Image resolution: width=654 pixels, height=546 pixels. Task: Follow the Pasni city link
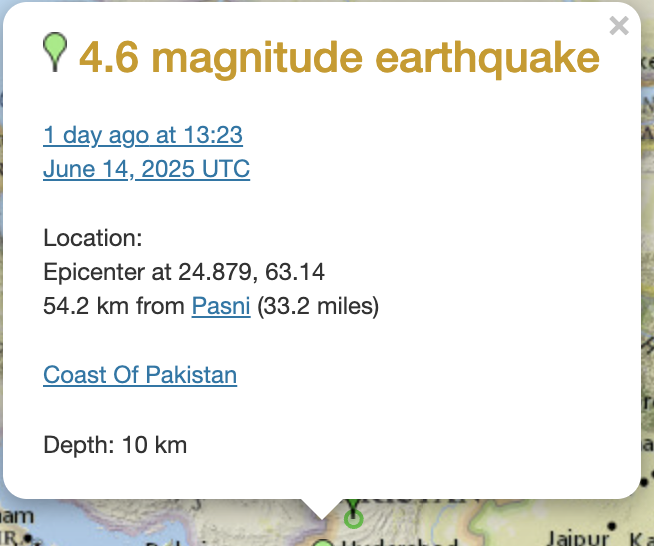pyautogui.click(x=221, y=306)
